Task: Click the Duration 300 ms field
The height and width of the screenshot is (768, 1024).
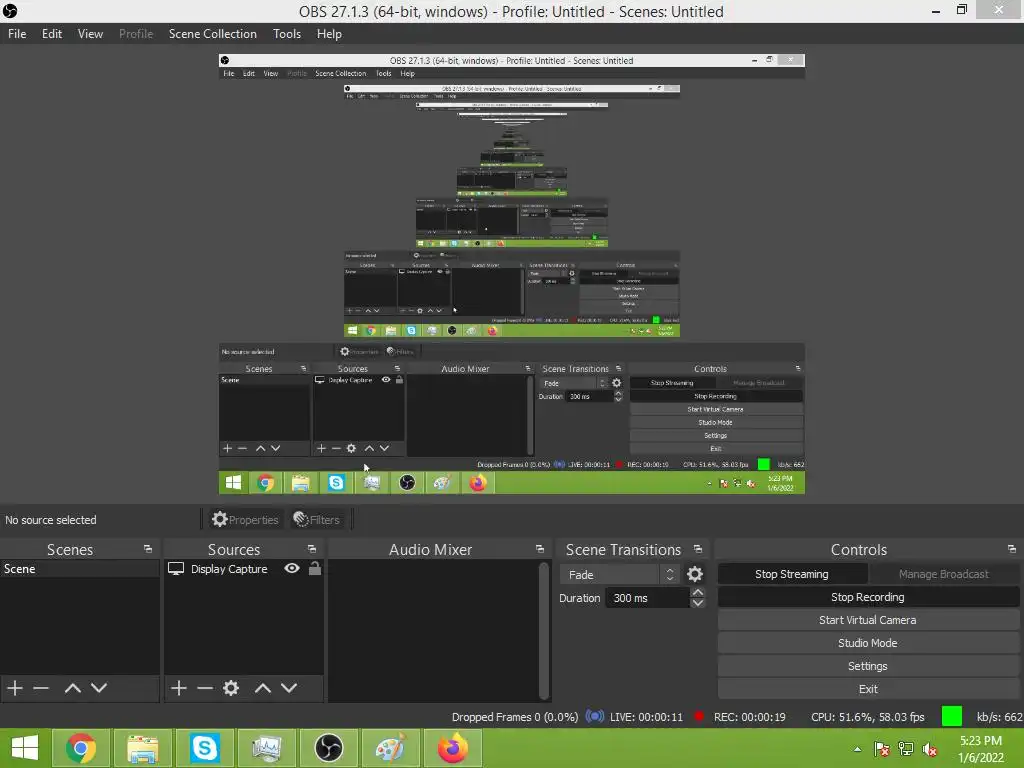Action: [647, 598]
